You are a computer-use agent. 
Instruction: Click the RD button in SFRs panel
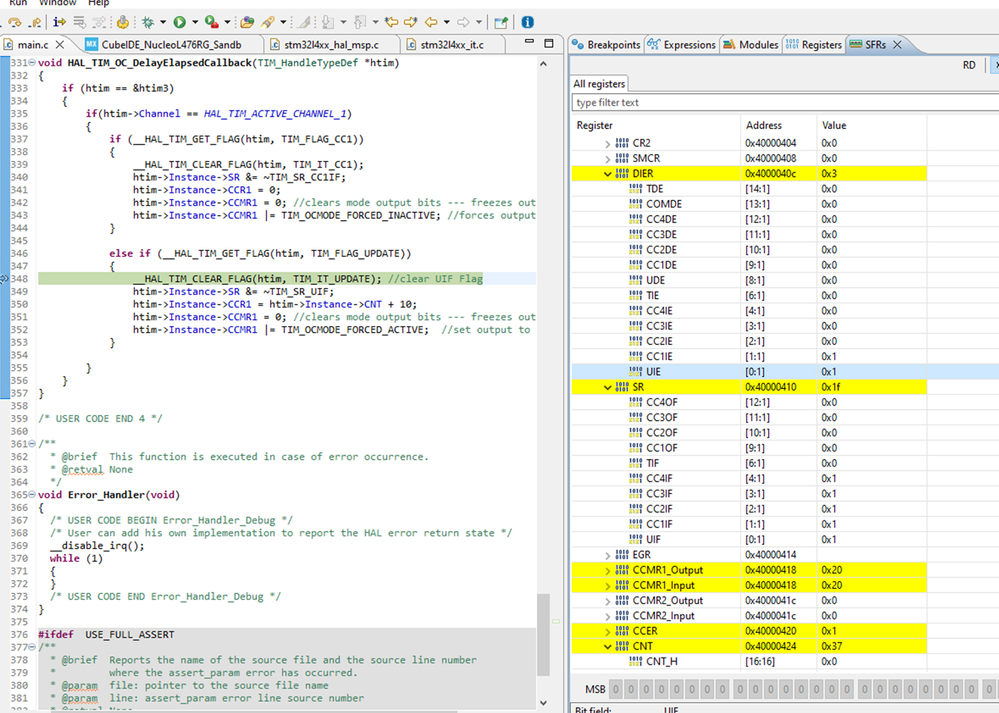[968, 65]
